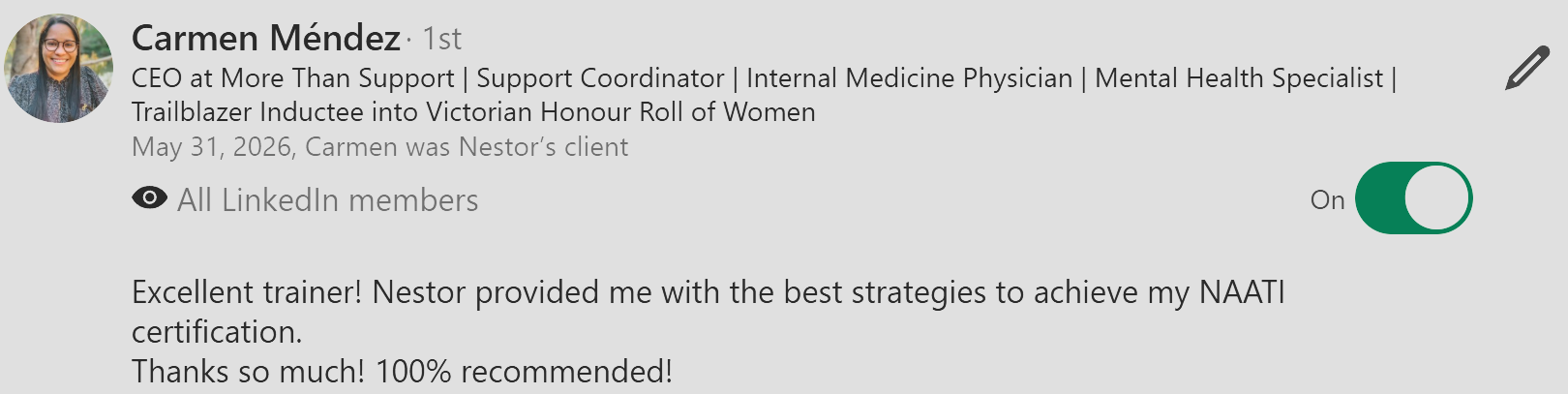Click the pencil edit icon
Viewport: 1568px width, 394px height.
tap(1527, 68)
